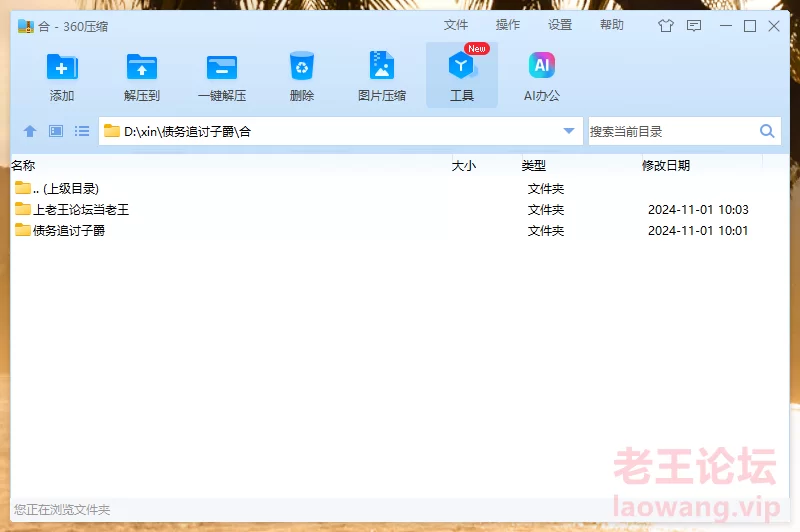Switch to thumbnail view mode icon
This screenshot has width=800, height=532.
(x=56, y=131)
